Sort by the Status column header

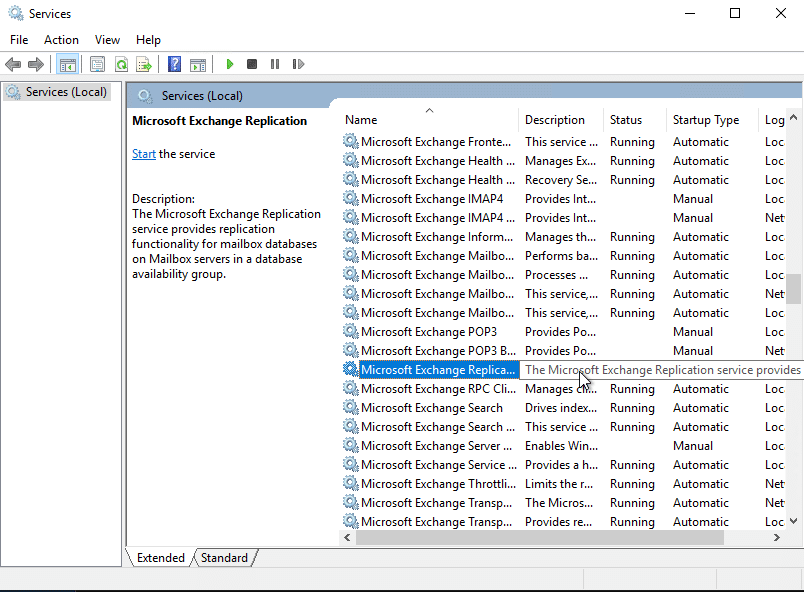pos(635,120)
